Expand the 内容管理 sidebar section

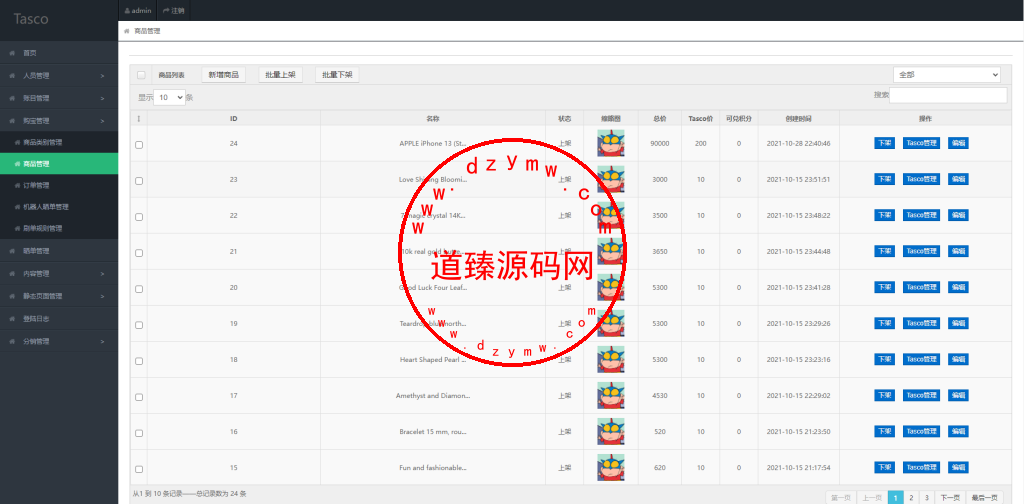pos(59,274)
